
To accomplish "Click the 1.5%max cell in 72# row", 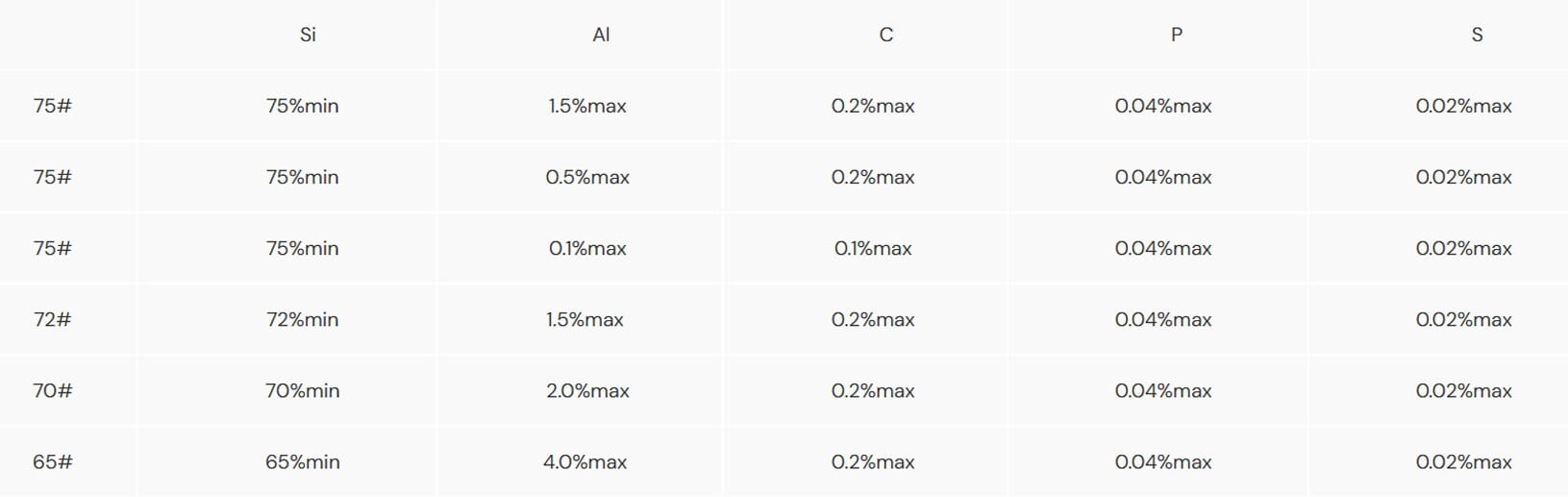I will click(585, 319).
